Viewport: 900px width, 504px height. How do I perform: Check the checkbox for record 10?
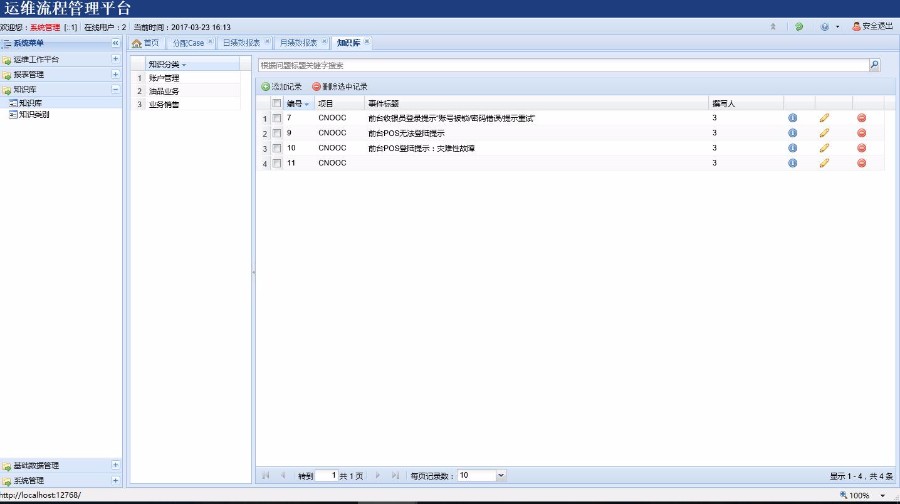point(277,148)
